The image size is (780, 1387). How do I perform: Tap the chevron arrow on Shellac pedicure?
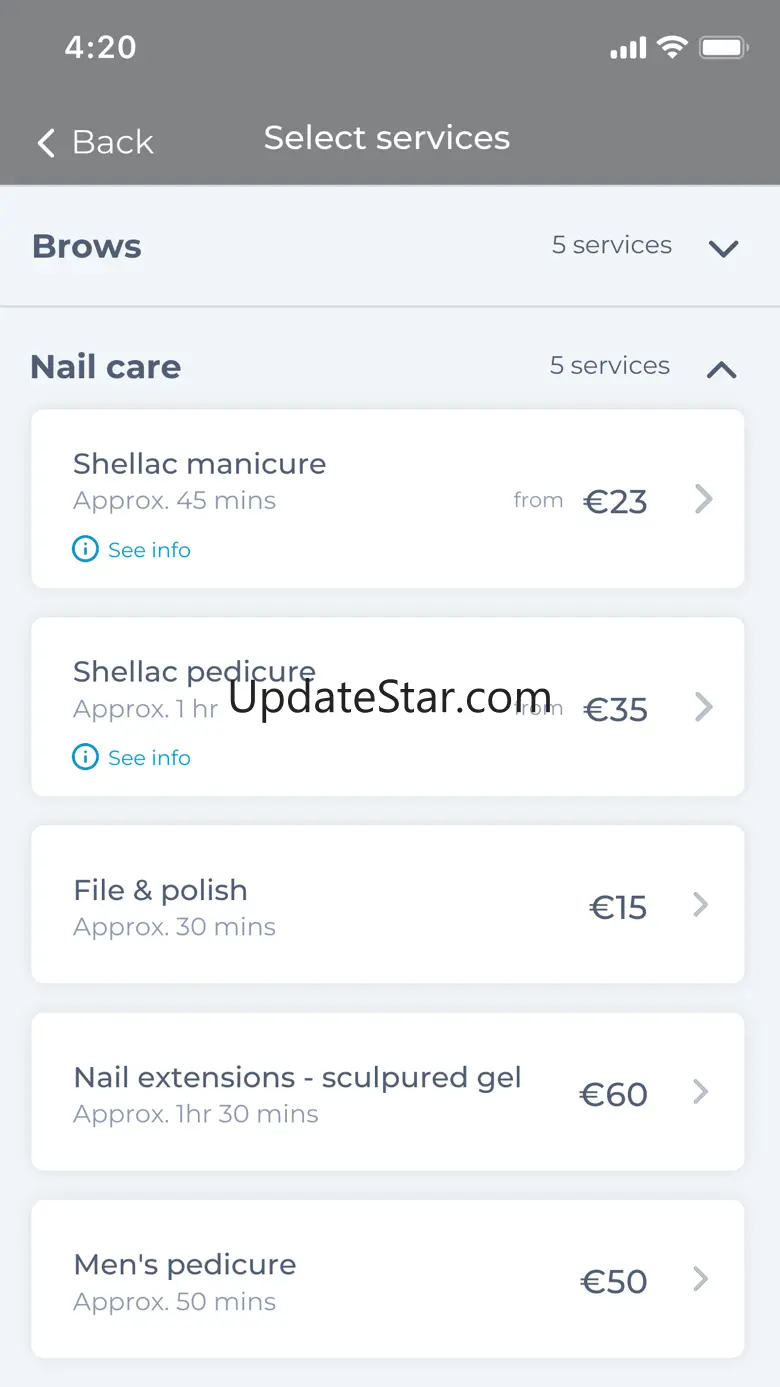[704, 707]
